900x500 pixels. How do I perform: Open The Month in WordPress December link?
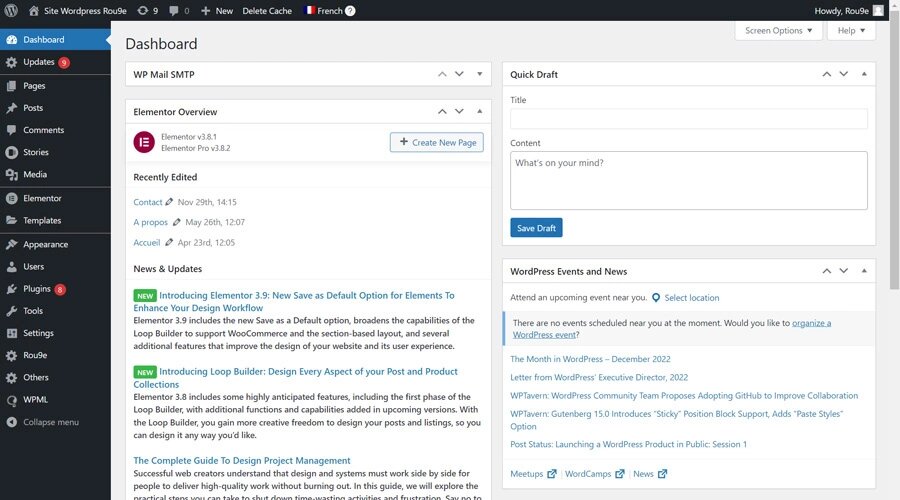(x=590, y=359)
